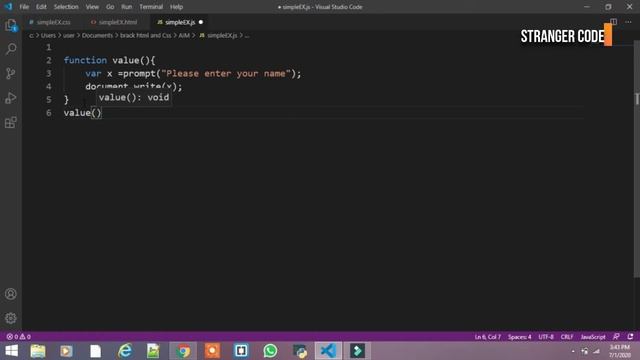Open the View menu
Viewport: 640px width, 360px height.
92,7
